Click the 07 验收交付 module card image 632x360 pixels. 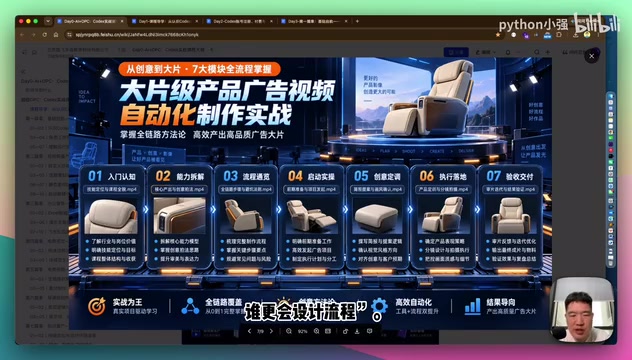pos(510,216)
